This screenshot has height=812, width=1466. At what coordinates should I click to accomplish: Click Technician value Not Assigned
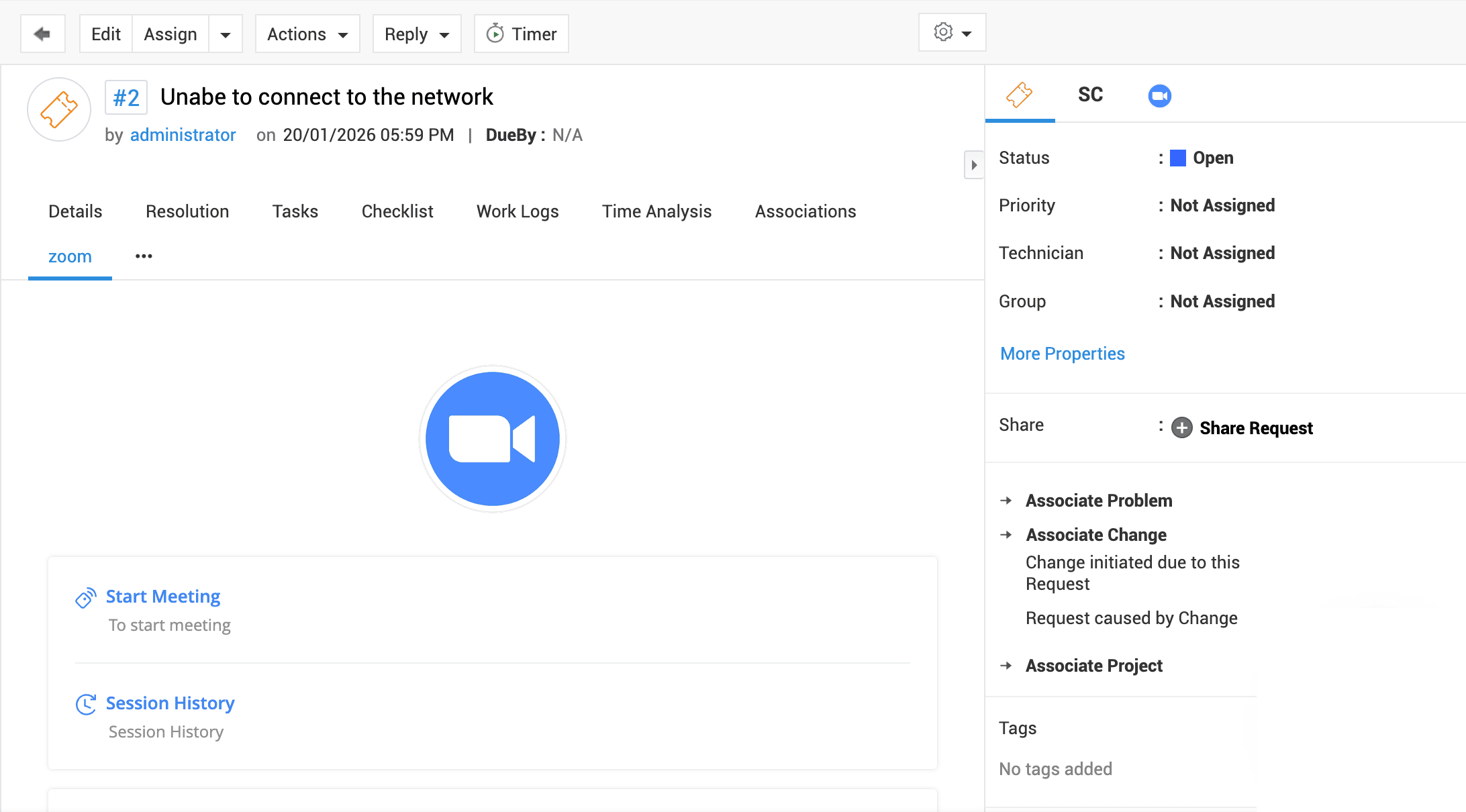click(1222, 253)
